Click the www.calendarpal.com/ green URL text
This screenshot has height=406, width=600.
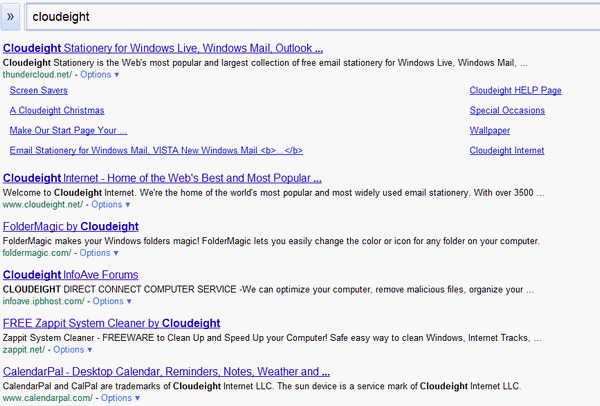pos(48,398)
